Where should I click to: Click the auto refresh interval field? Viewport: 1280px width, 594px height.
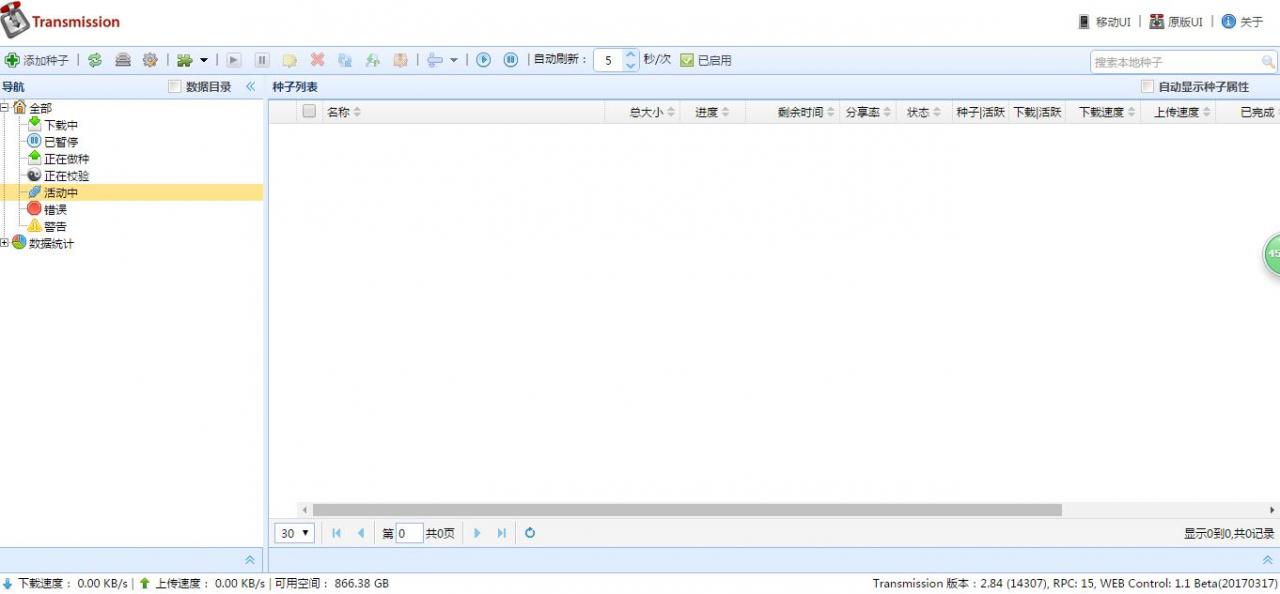coord(608,60)
